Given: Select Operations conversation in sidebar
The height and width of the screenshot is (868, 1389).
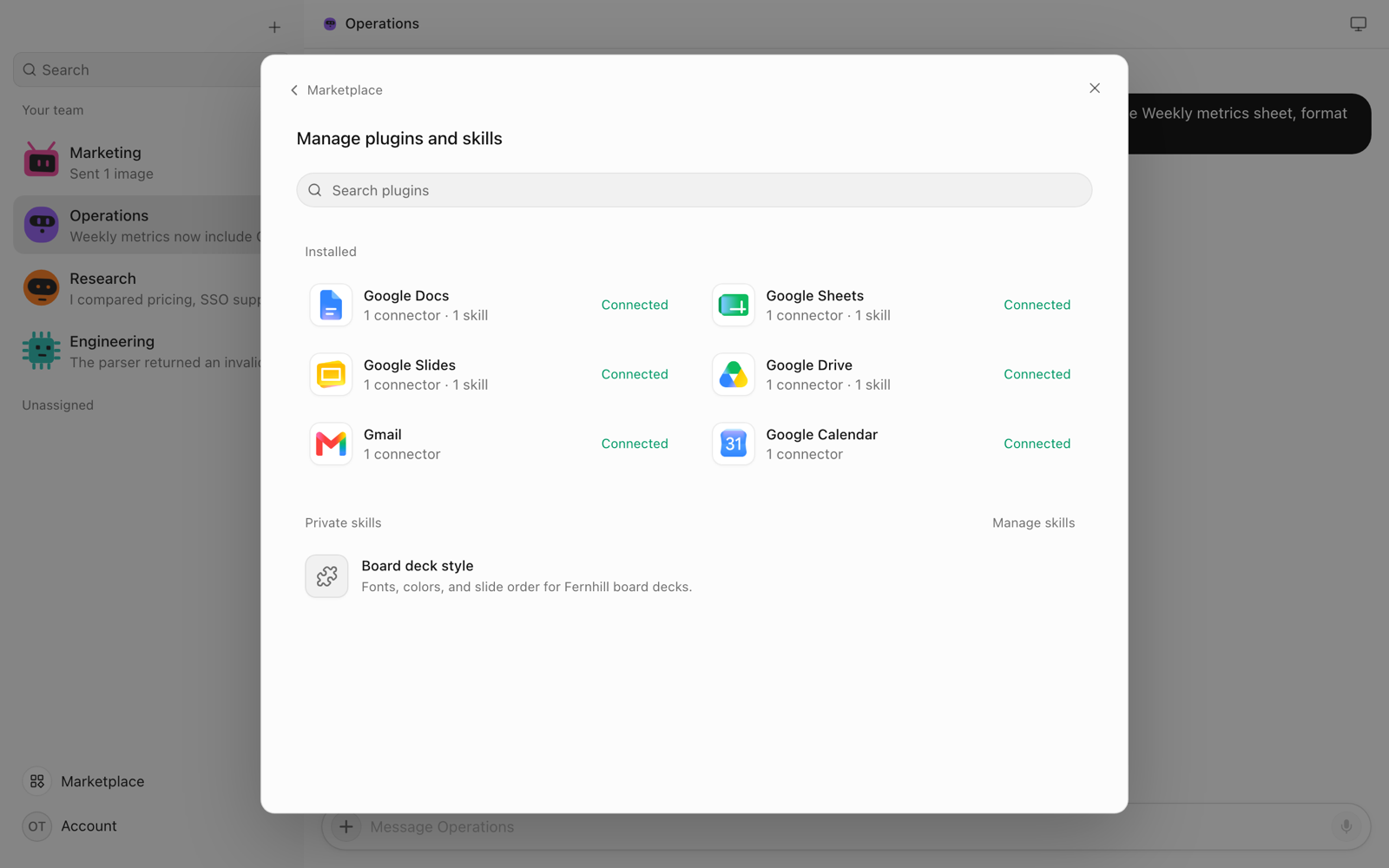Looking at the screenshot, I should pos(137,225).
